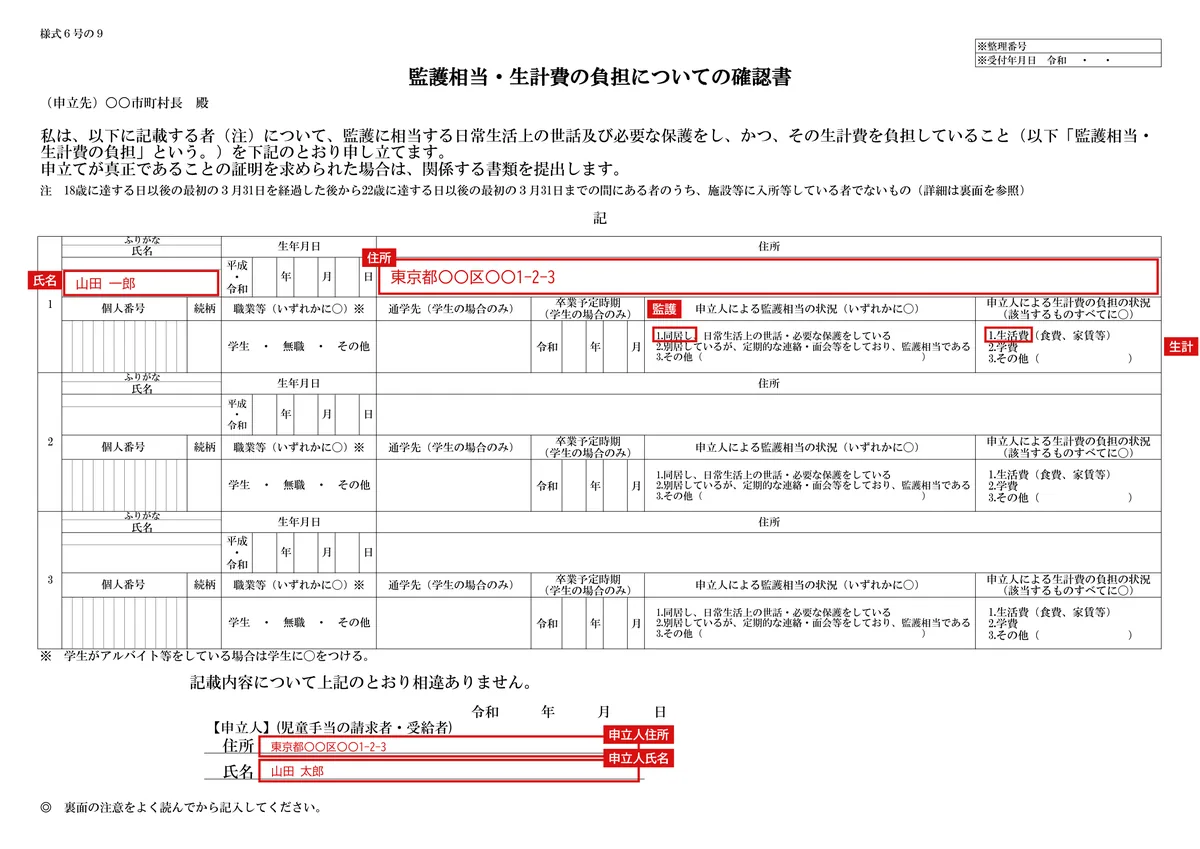Click the 山田 一郎 name field

(x=141, y=283)
